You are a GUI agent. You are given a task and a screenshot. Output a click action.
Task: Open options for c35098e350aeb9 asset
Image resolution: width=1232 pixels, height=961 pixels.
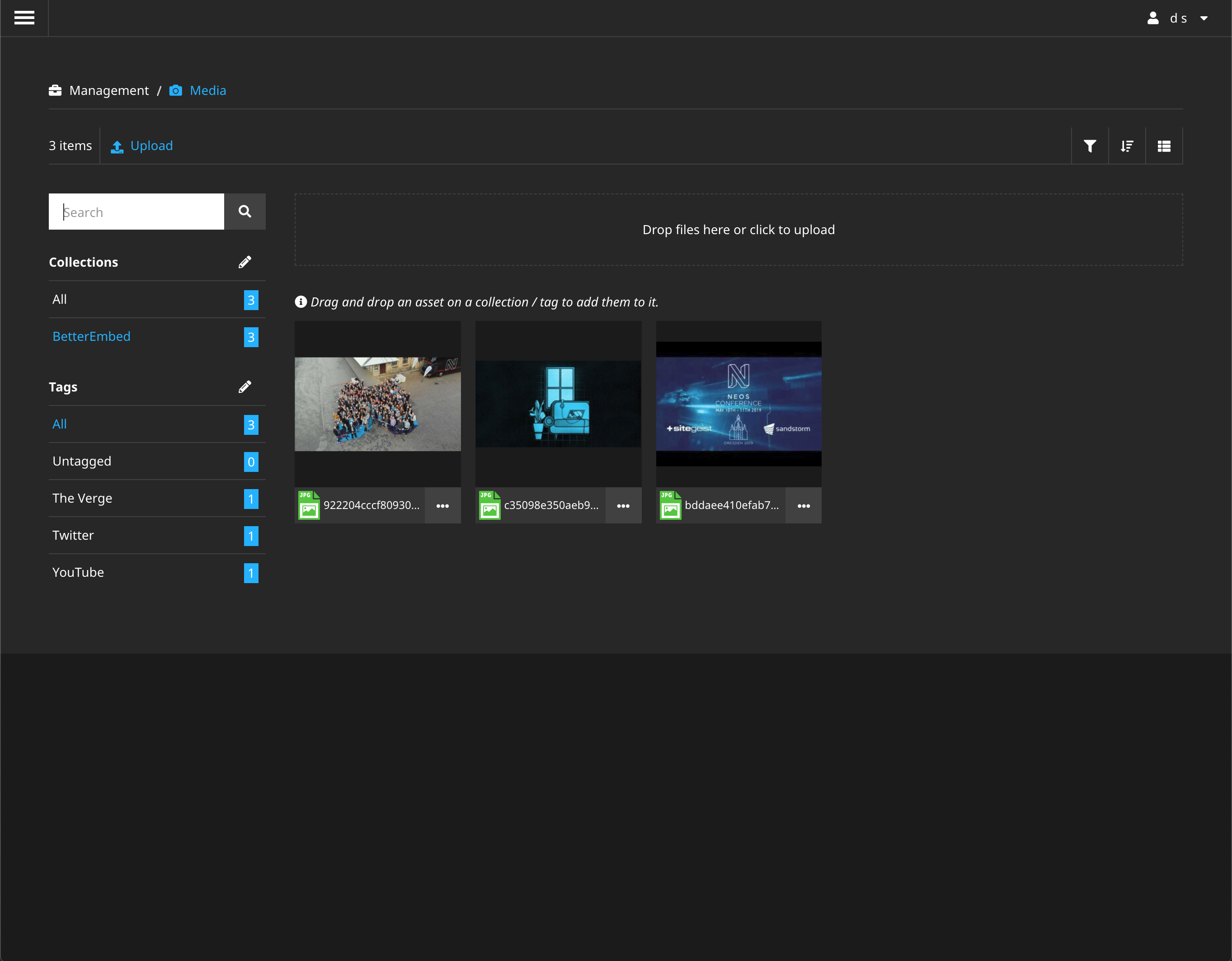[x=623, y=506]
